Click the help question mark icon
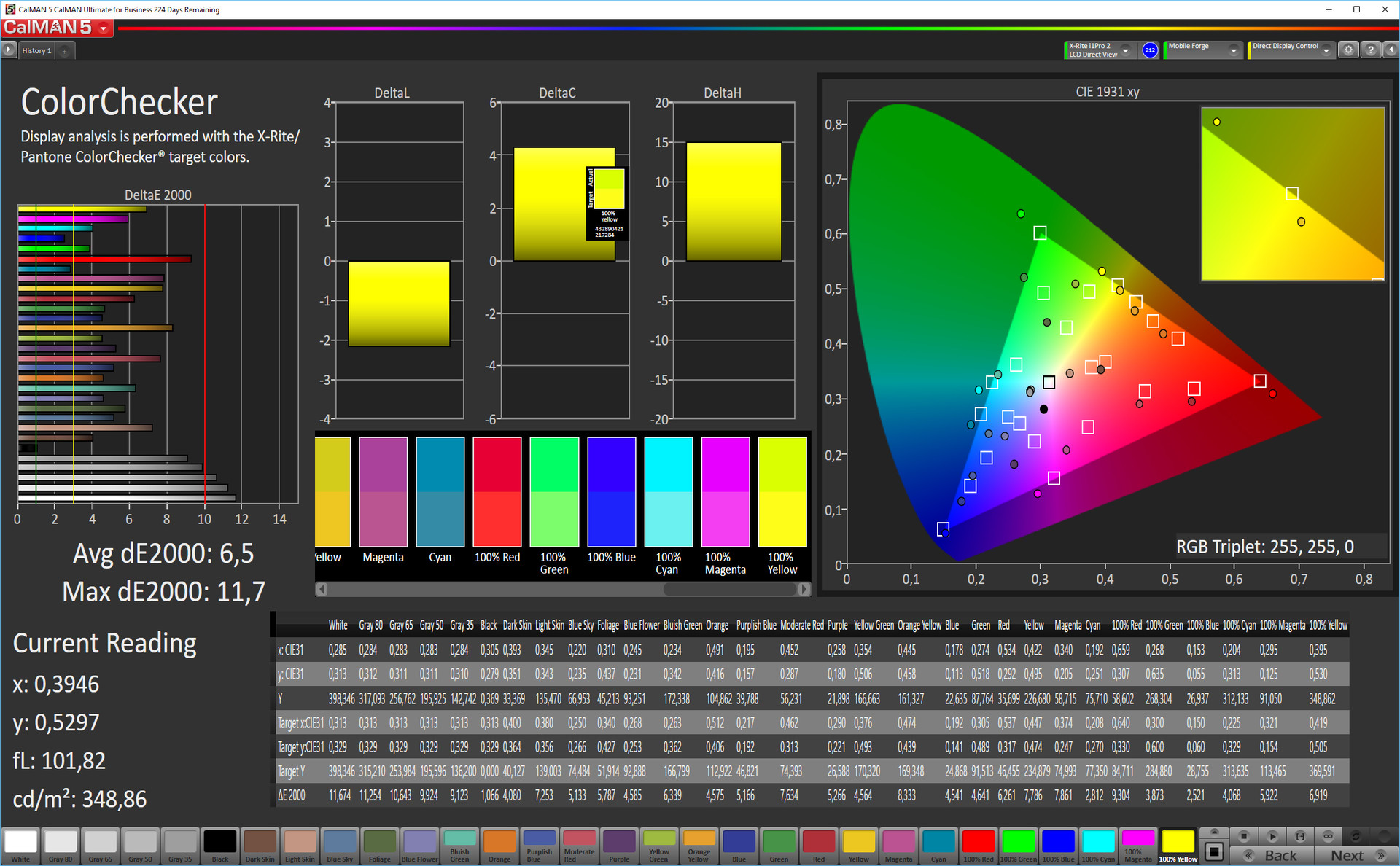The height and width of the screenshot is (866, 1400). 1370,50
